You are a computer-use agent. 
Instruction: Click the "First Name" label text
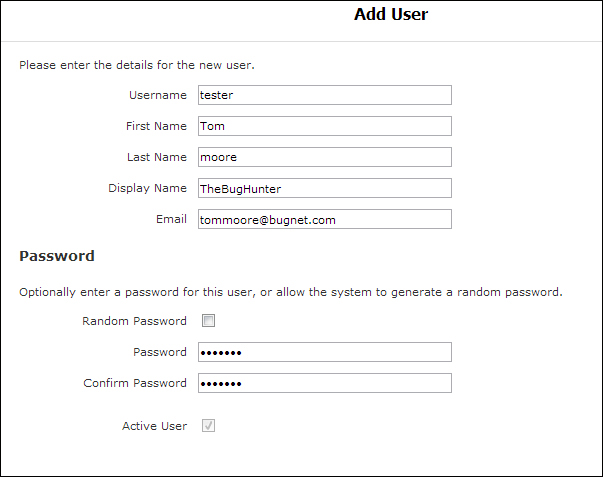156,126
